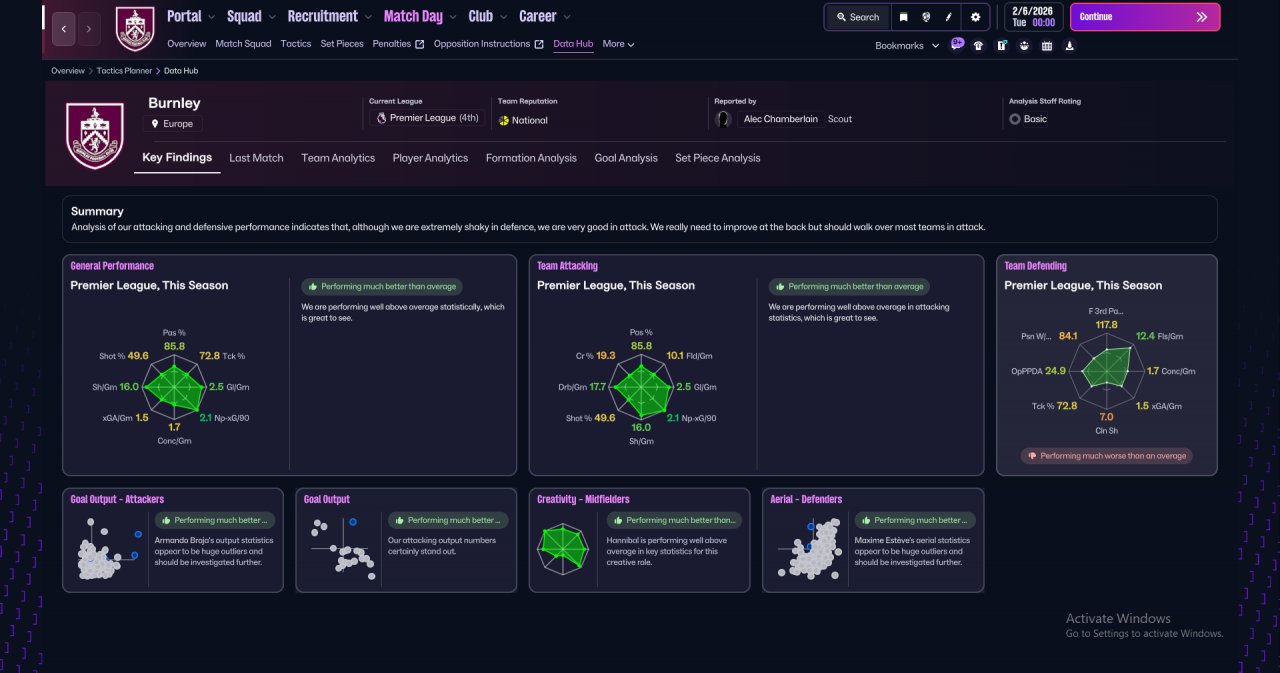Screen dimensions: 1280x673
Task: Expand the Career menu
Action: click(x=545, y=16)
